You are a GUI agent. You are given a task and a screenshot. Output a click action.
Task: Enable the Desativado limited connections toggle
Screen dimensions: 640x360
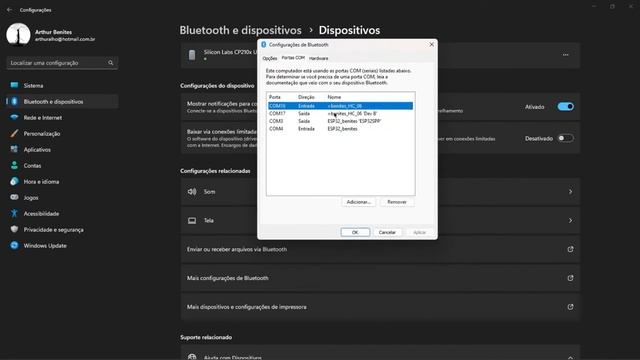566,138
